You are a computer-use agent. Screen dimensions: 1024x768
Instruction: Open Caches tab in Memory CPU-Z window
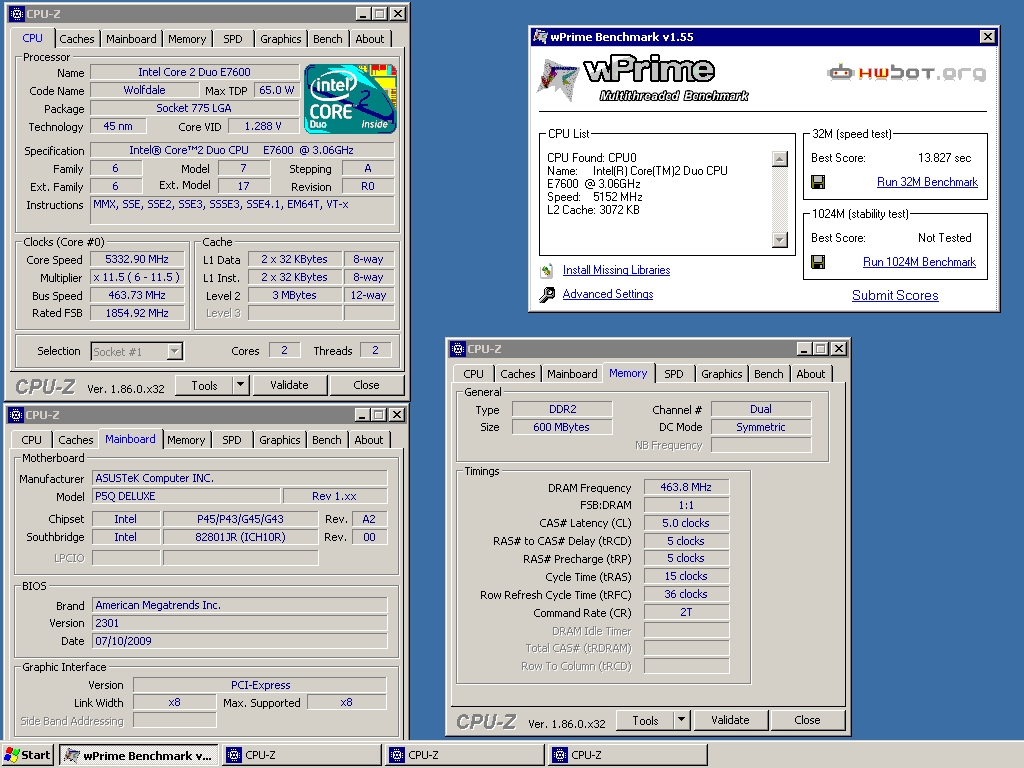[517, 374]
